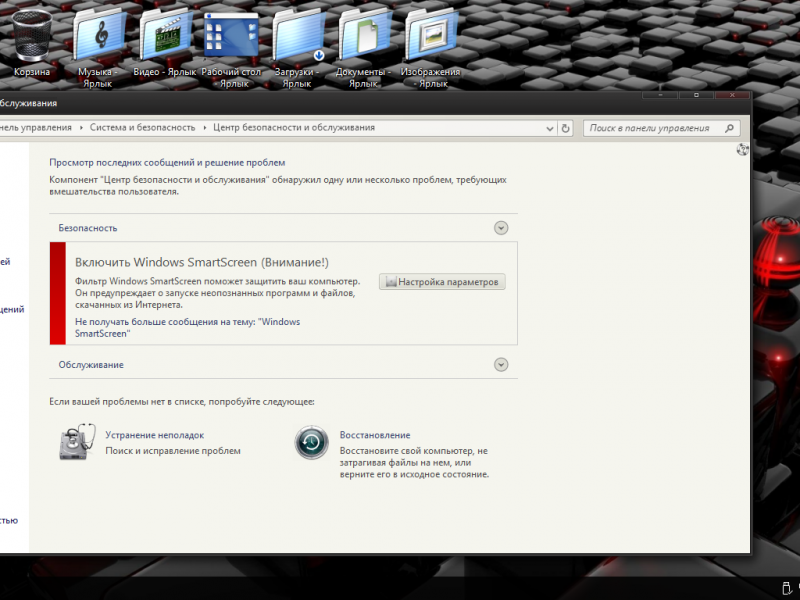Click the refresh icon in address bar

click(x=565, y=129)
